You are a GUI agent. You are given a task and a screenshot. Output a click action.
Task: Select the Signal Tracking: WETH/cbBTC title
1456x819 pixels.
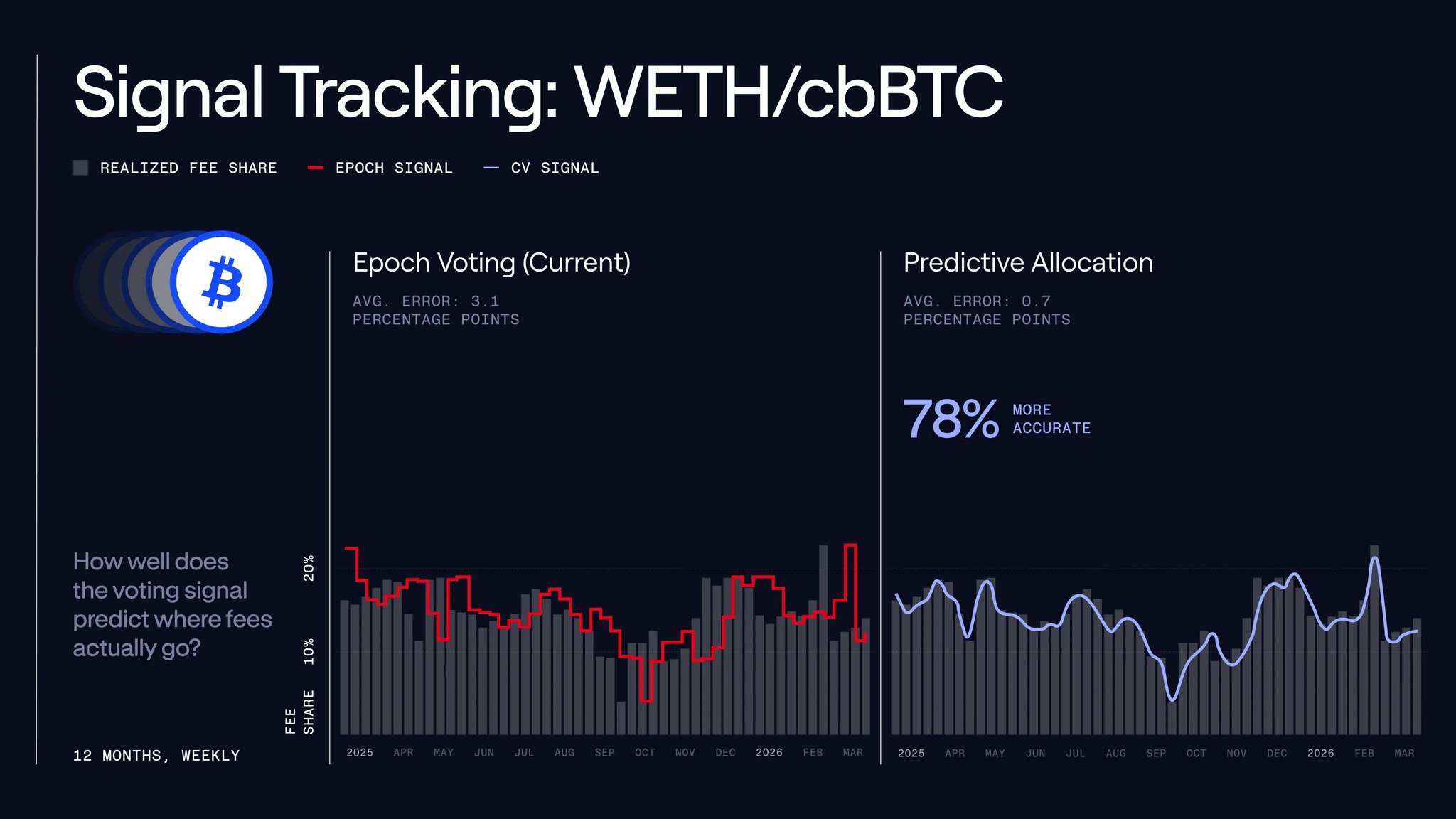(538, 93)
